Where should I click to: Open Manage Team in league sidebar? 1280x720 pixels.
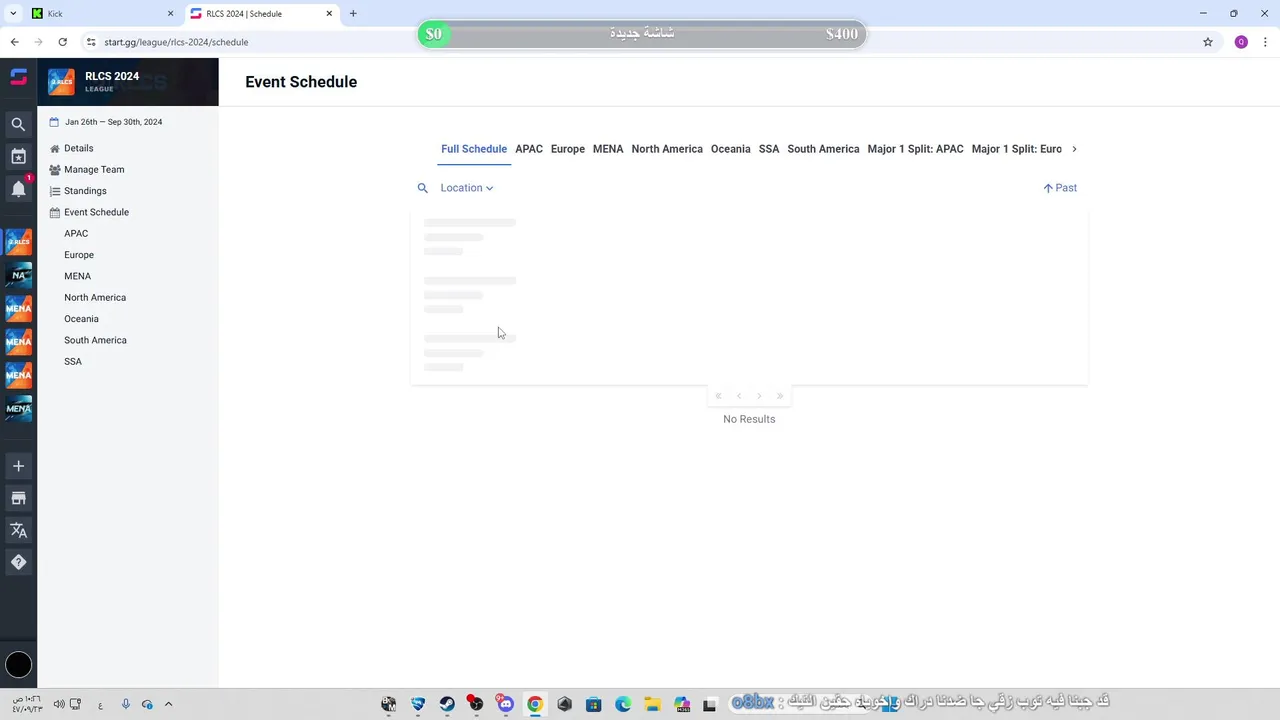click(x=94, y=169)
